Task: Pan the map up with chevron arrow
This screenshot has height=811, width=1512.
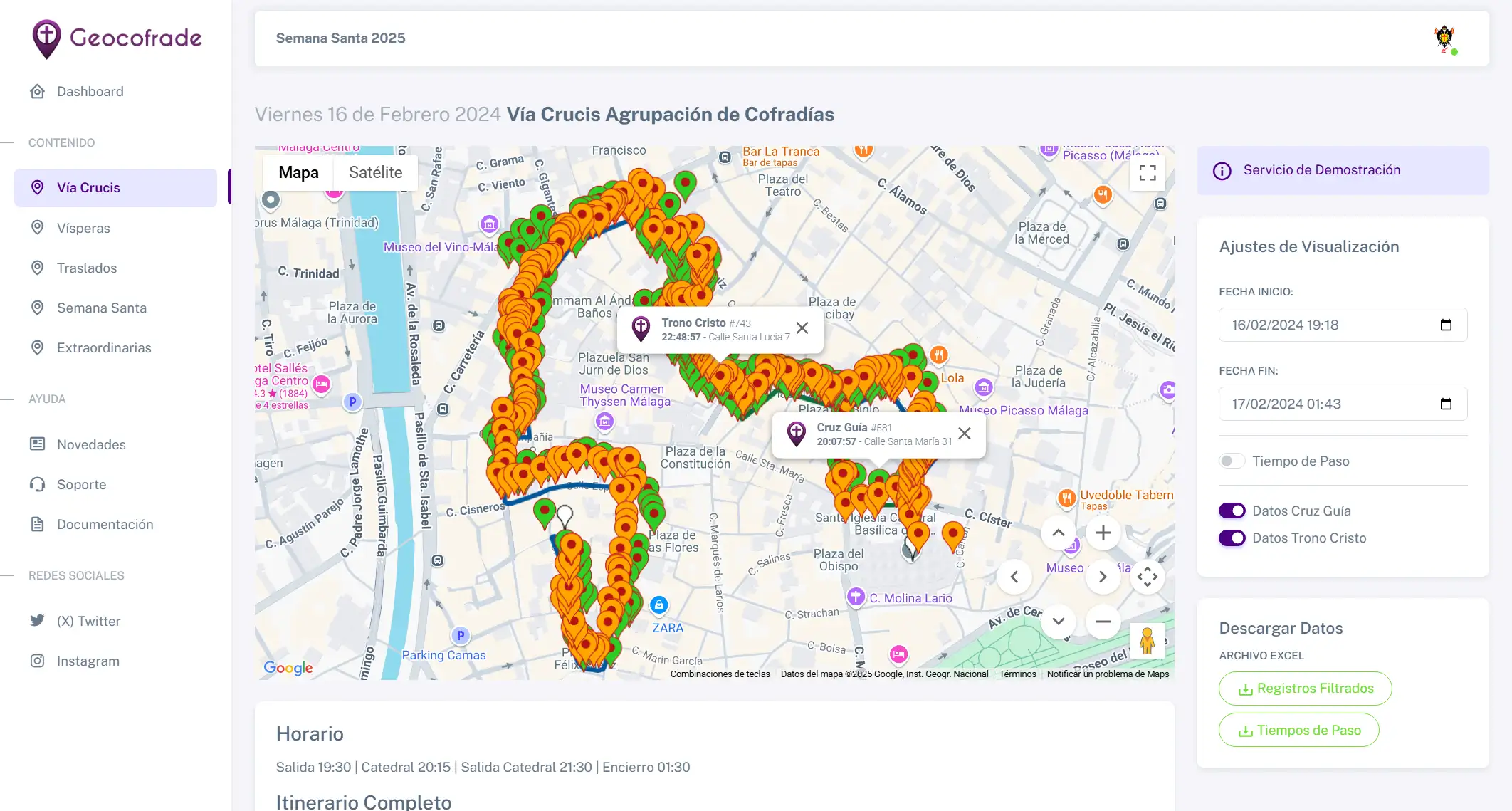Action: pyautogui.click(x=1059, y=533)
